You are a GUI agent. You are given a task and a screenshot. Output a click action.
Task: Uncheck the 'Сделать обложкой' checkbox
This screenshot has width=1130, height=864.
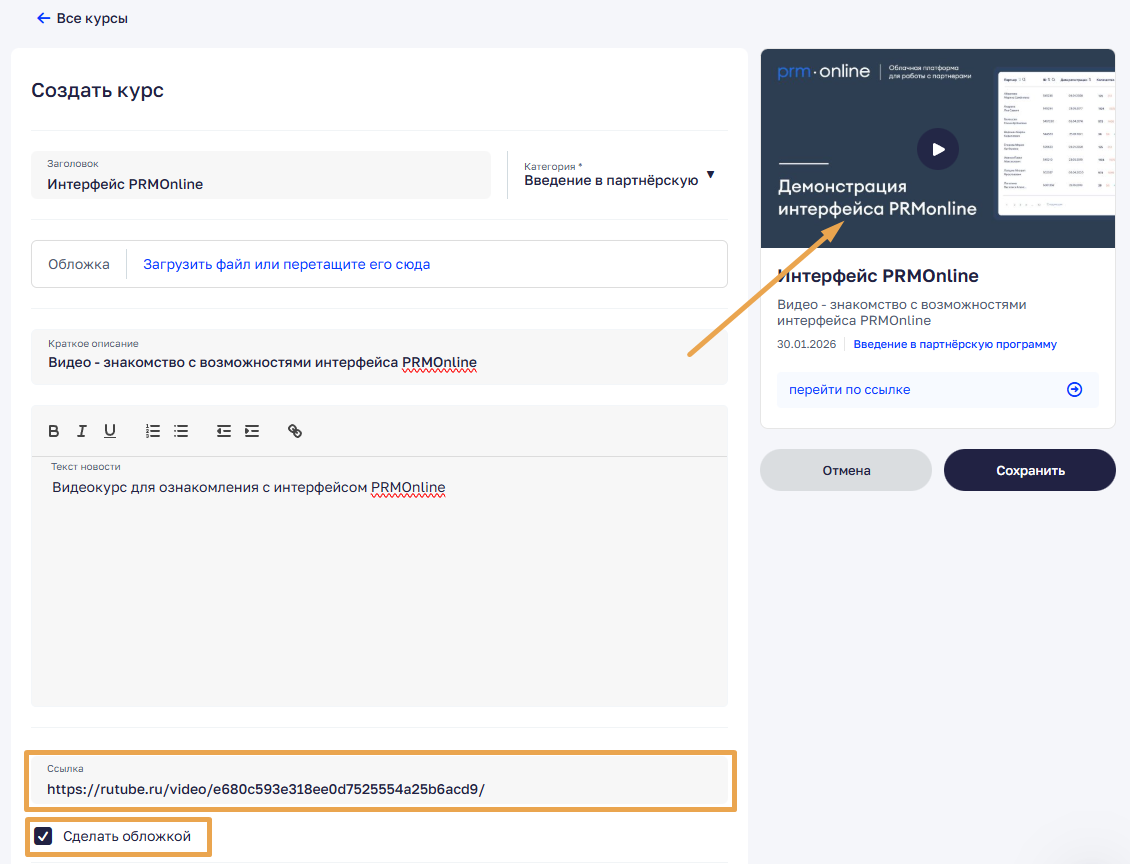coord(43,836)
